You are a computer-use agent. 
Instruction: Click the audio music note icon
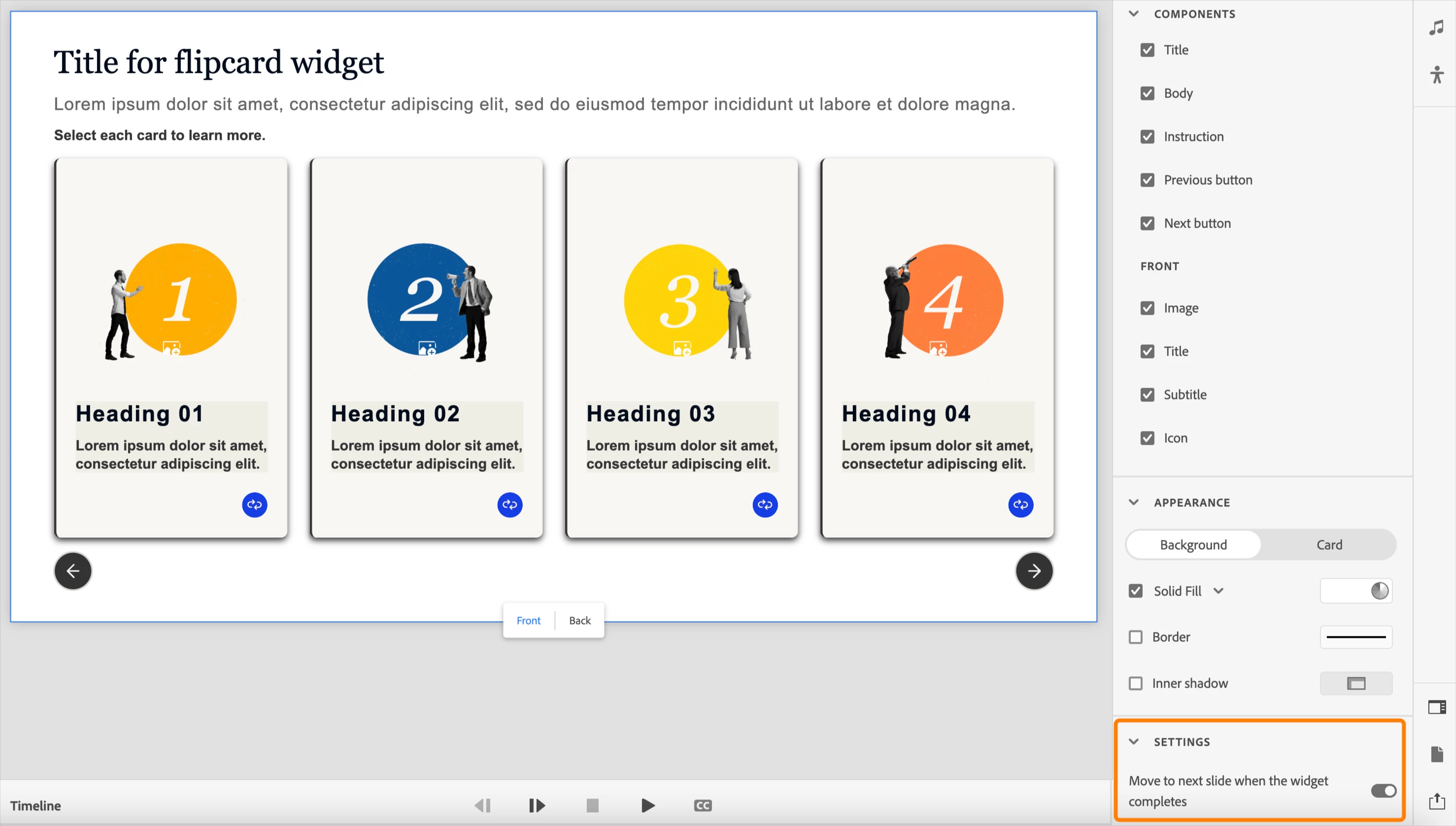coord(1436,27)
